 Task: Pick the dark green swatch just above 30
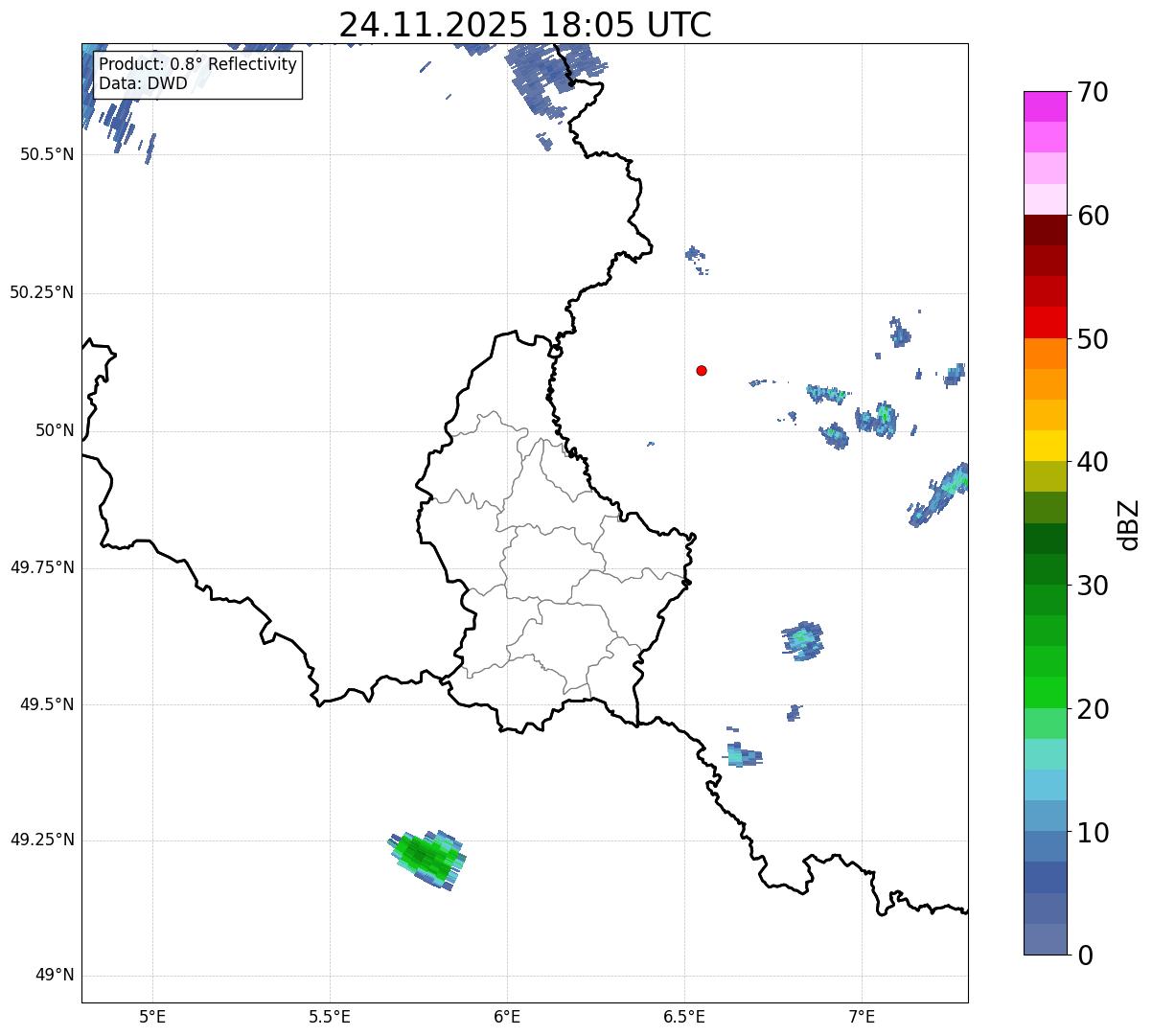pos(1046,569)
